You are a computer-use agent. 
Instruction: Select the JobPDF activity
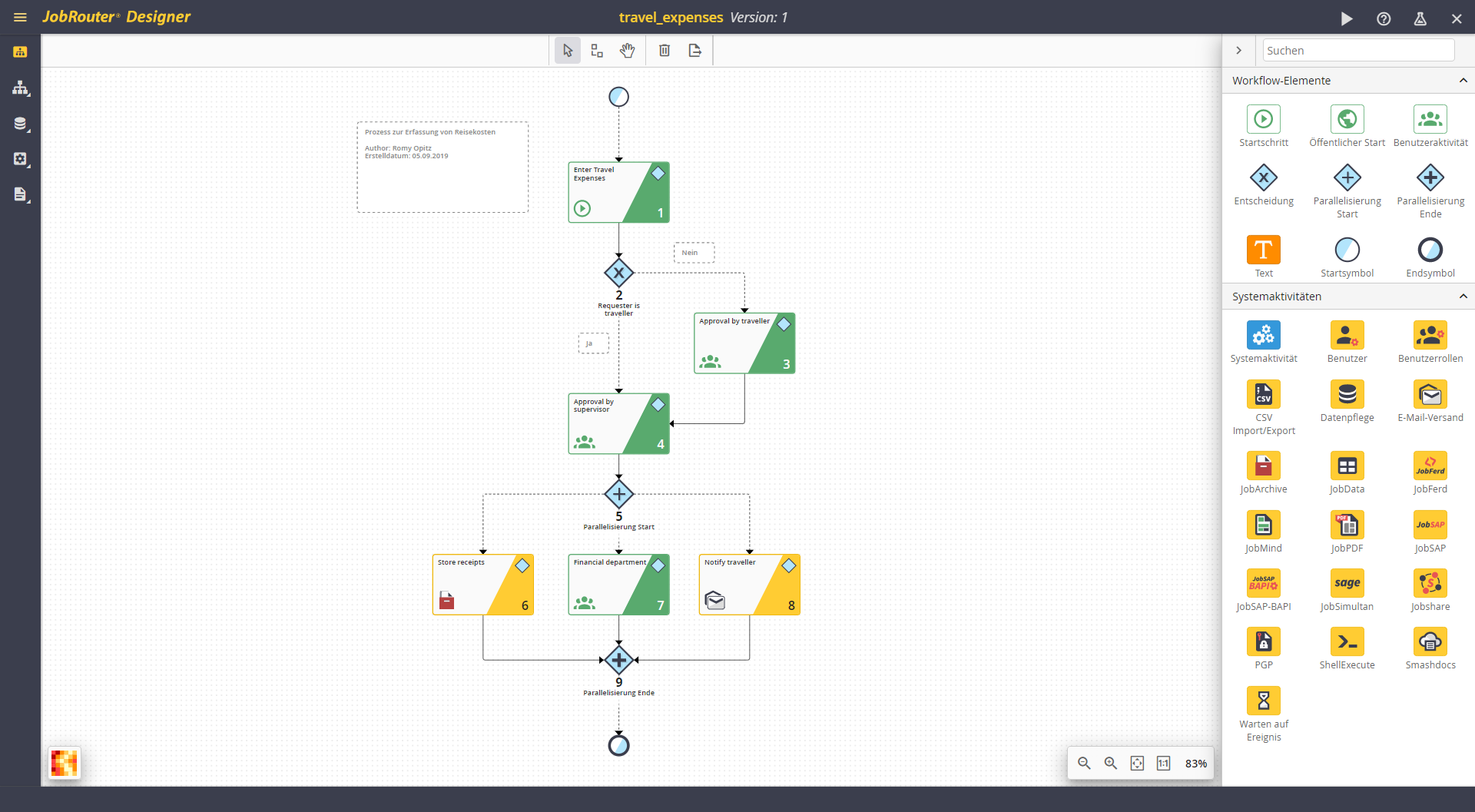[x=1347, y=532]
